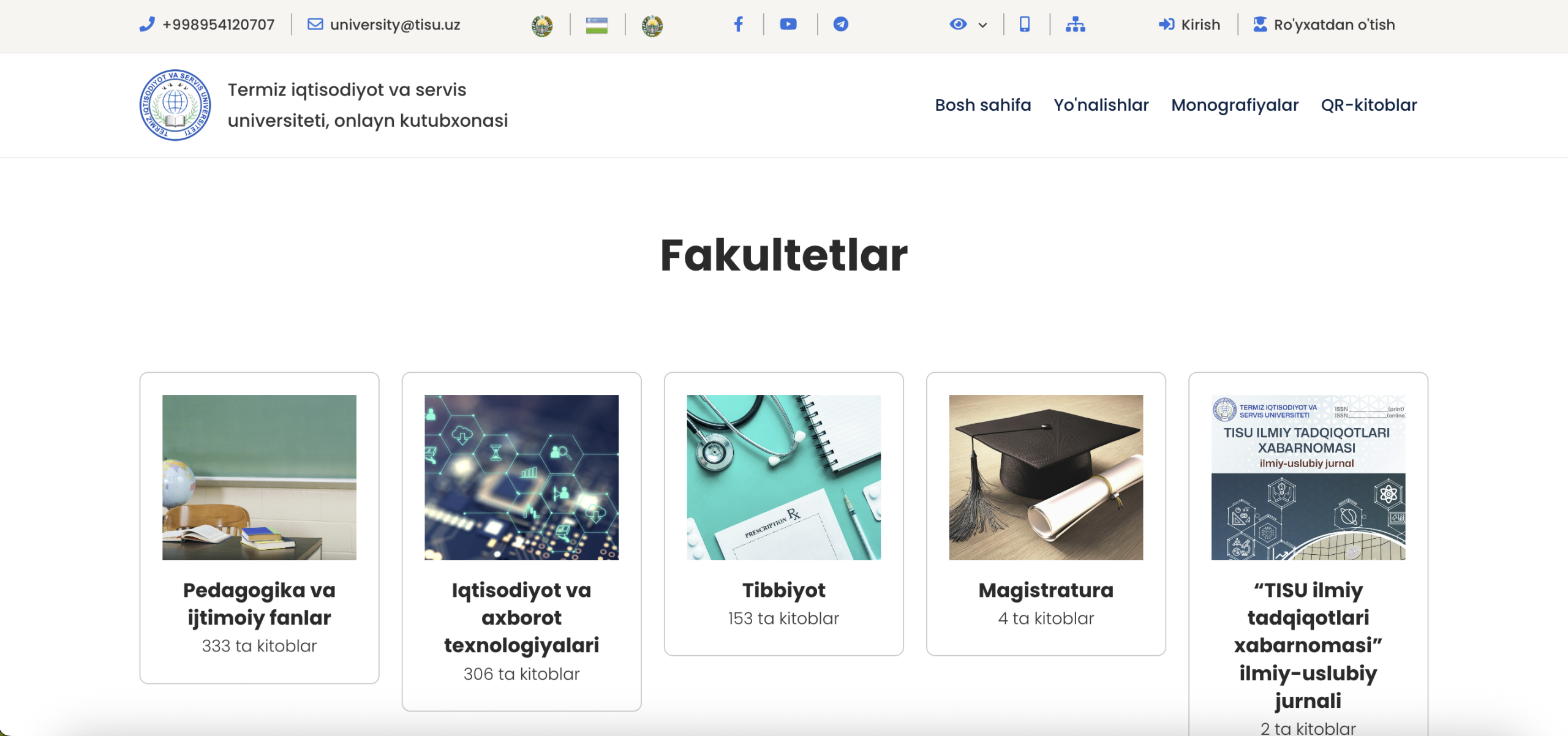Click the university logo in the header
The width and height of the screenshot is (1568, 736).
click(175, 105)
